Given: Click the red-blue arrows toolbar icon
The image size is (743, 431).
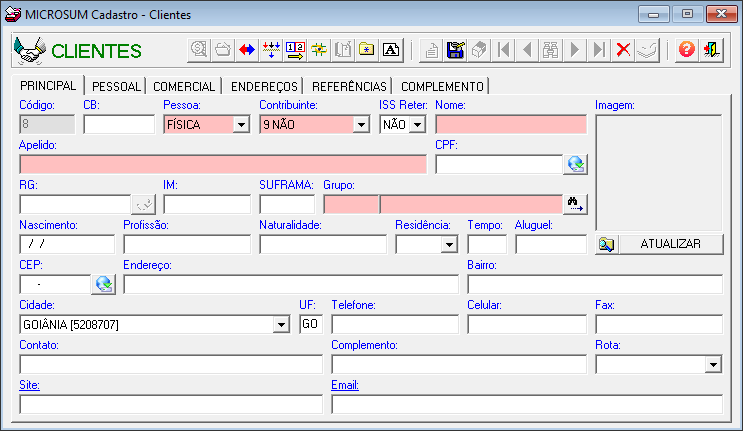Looking at the screenshot, I should click(247, 50).
